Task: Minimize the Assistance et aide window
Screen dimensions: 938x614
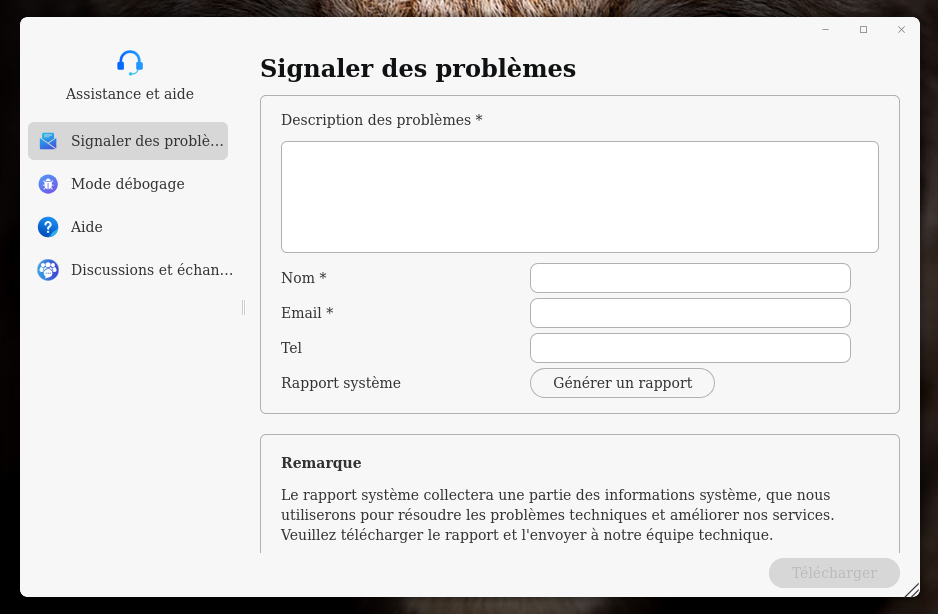Action: pyautogui.click(x=825, y=30)
